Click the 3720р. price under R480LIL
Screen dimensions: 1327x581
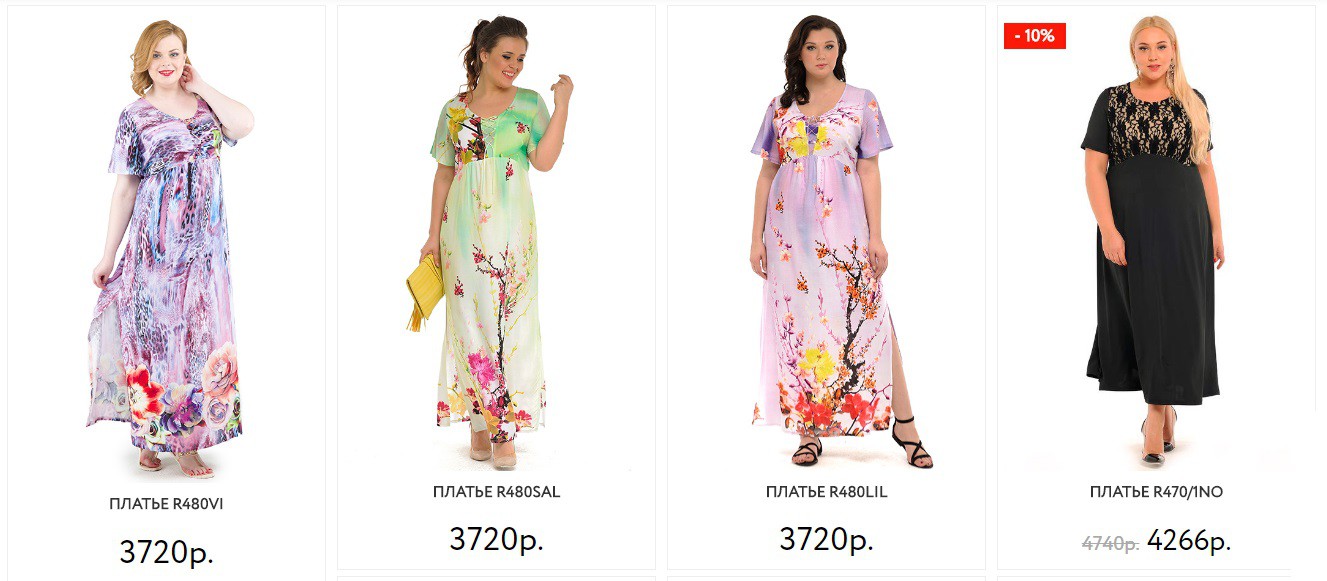tap(826, 539)
